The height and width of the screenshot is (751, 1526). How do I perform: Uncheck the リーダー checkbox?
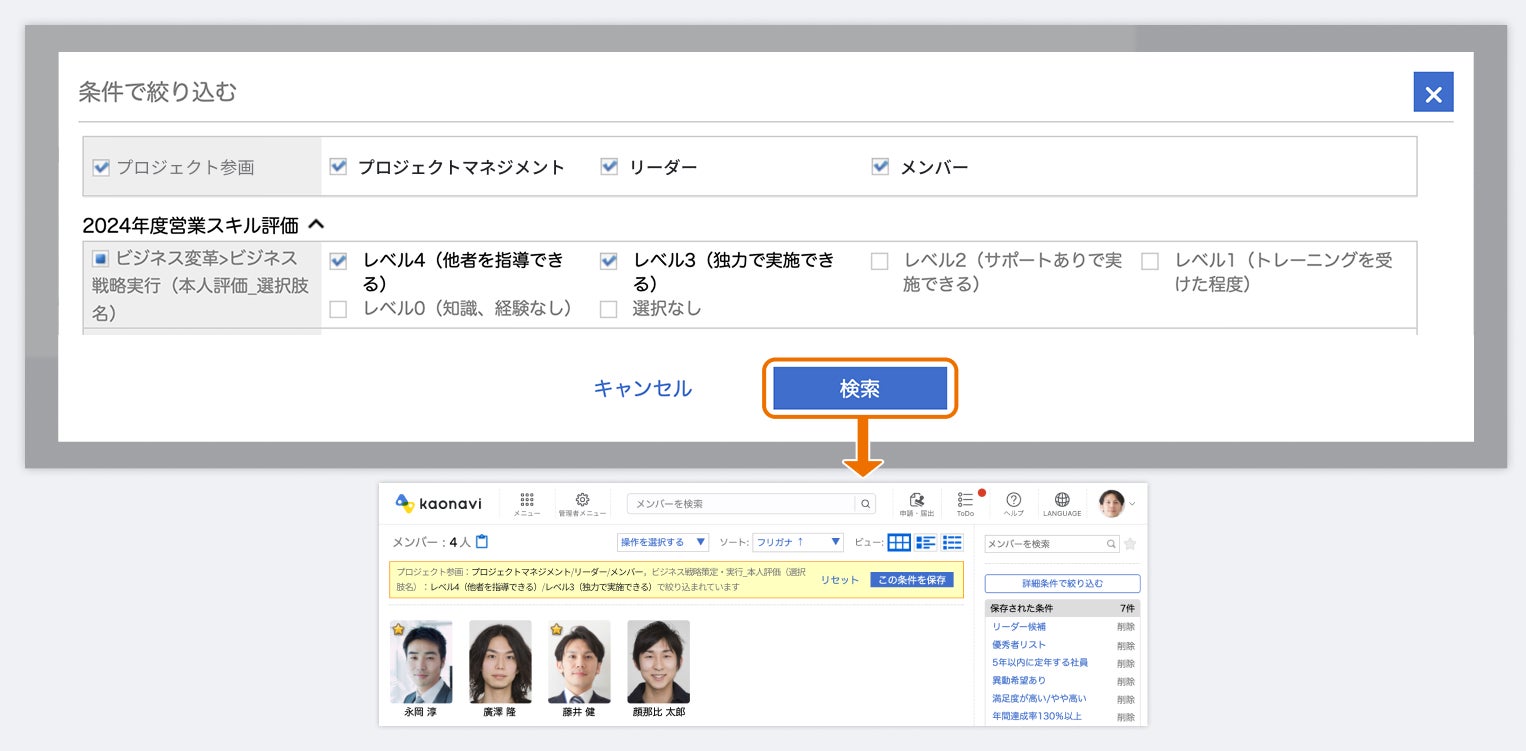point(609,167)
